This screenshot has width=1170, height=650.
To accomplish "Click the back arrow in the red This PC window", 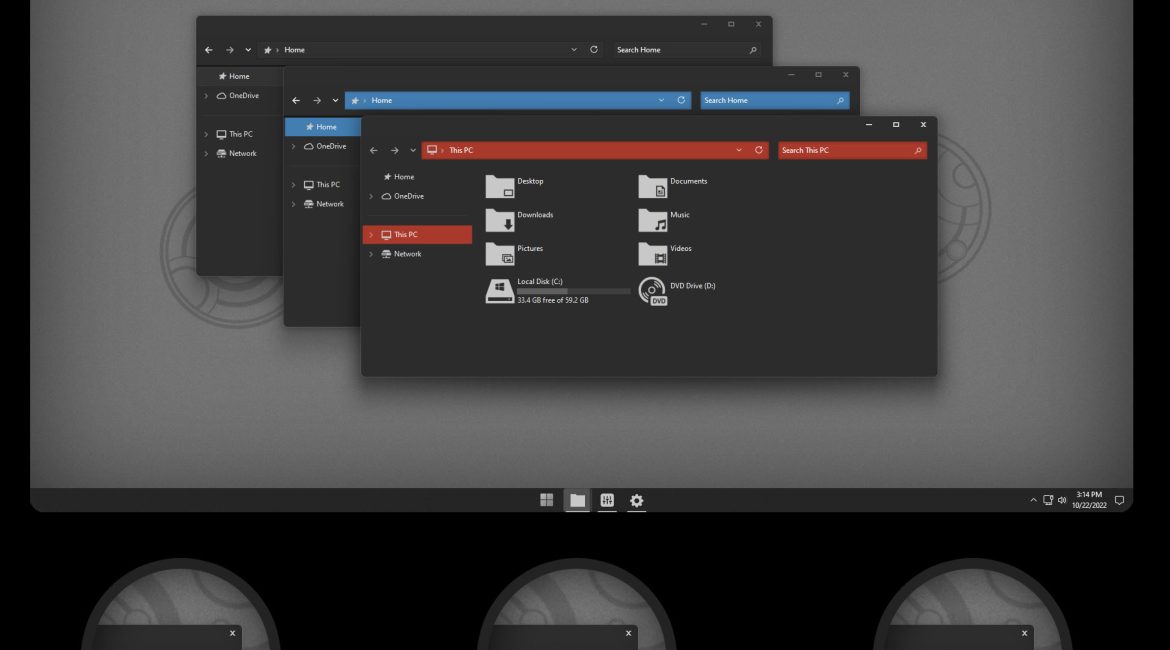I will pos(374,150).
